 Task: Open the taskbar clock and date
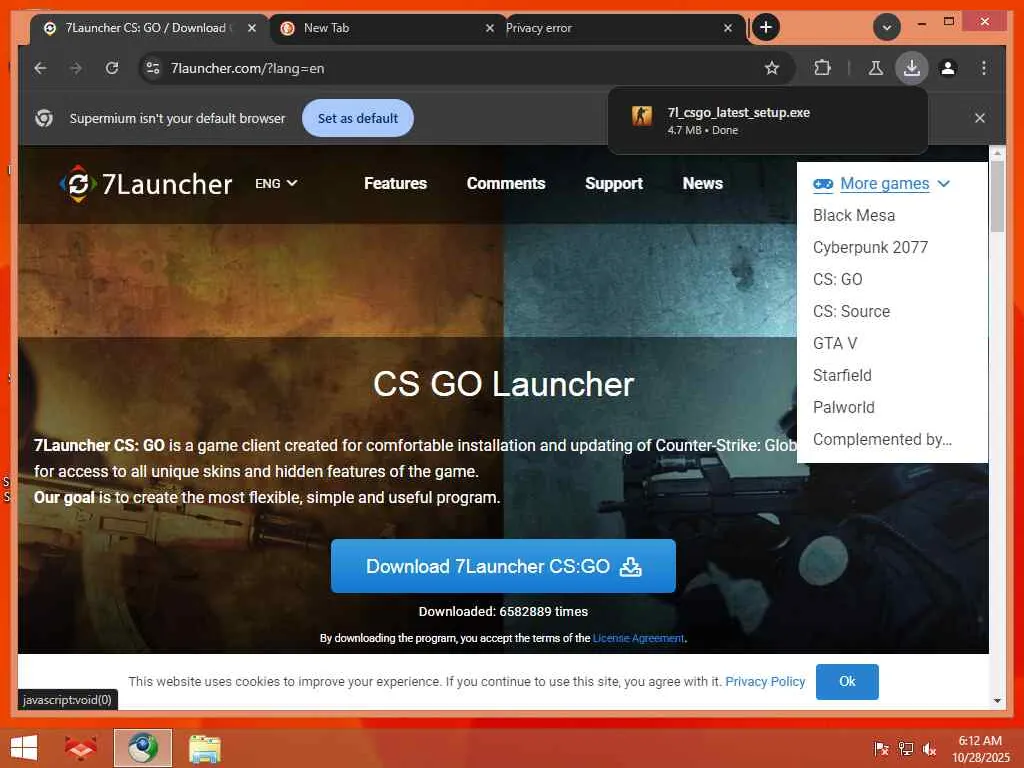click(x=980, y=749)
